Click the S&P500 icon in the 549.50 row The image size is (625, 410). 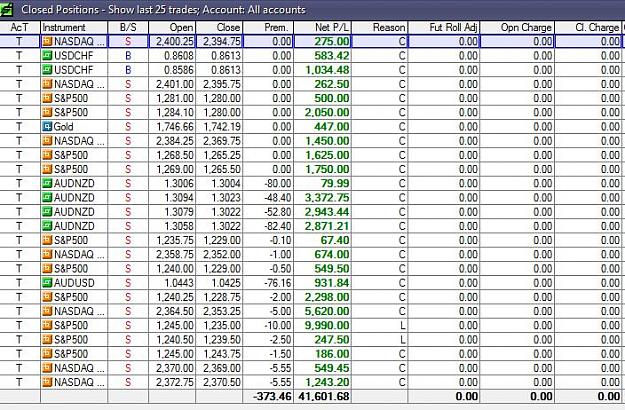pos(47,269)
